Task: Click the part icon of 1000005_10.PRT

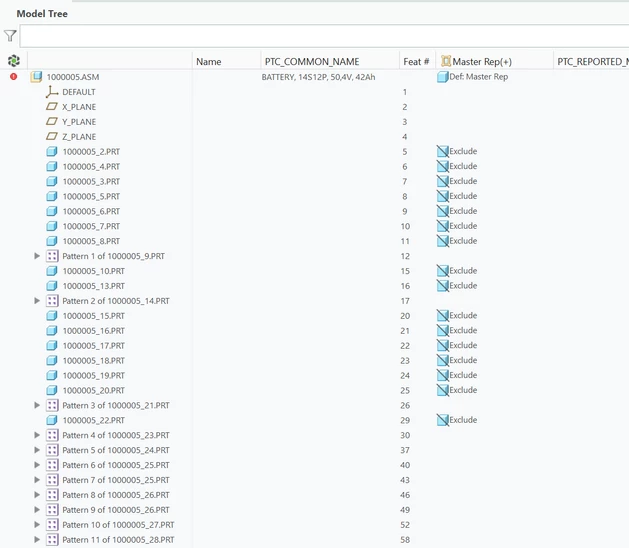Action: click(52, 271)
